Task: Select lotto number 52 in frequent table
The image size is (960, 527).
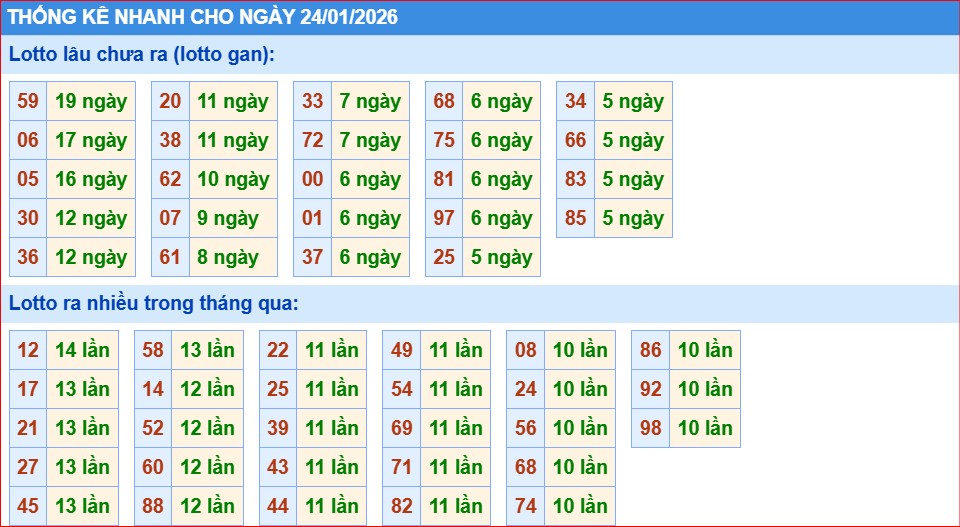Action: click(153, 428)
